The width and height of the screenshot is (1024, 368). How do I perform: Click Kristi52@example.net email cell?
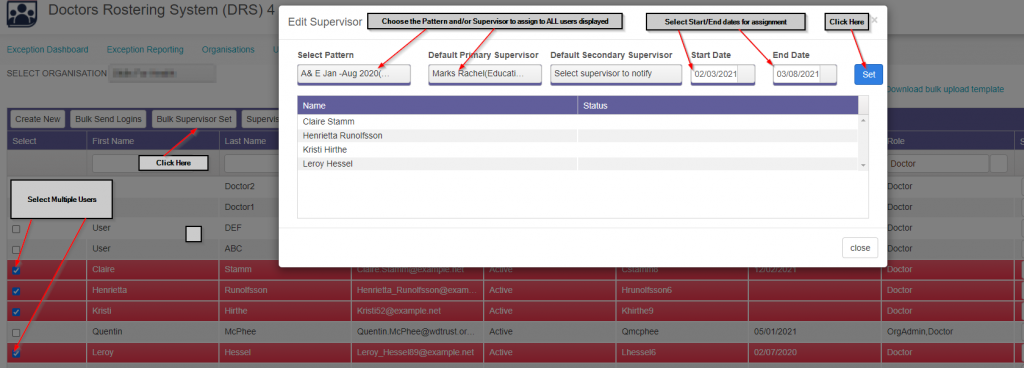point(417,311)
